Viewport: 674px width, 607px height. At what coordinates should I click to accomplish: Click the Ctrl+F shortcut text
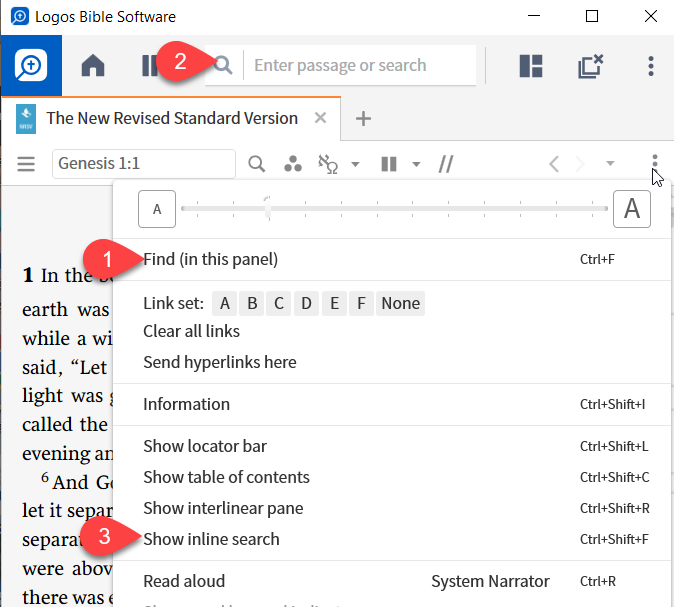pyautogui.click(x=597, y=259)
